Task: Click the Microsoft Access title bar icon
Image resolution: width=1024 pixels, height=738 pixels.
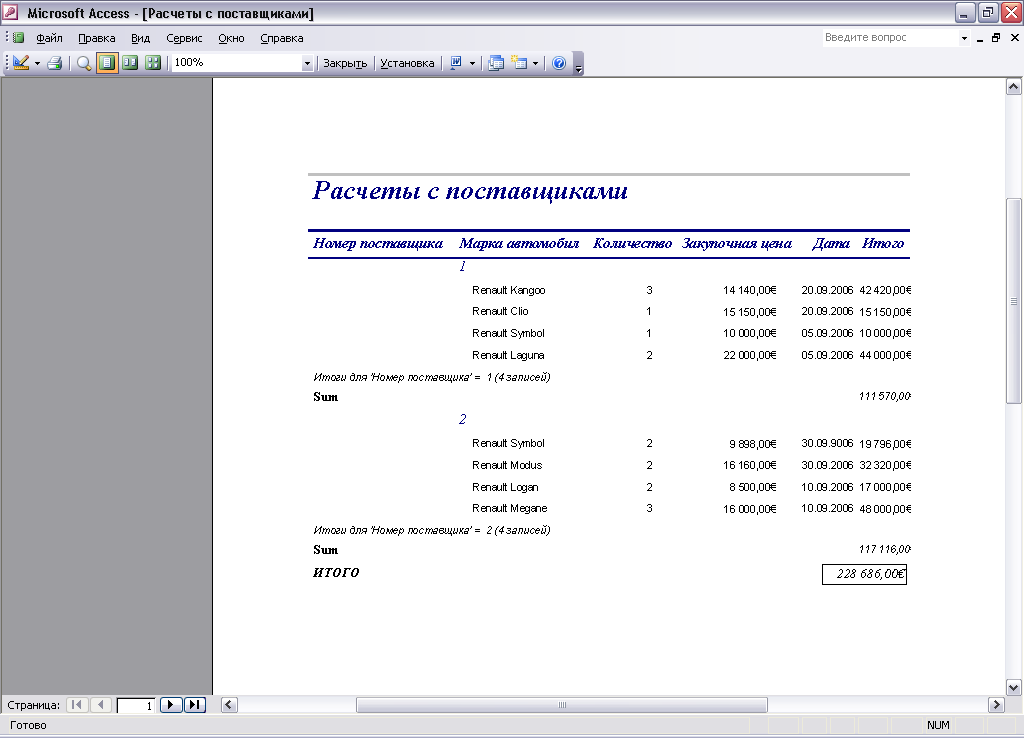Action: coord(11,12)
